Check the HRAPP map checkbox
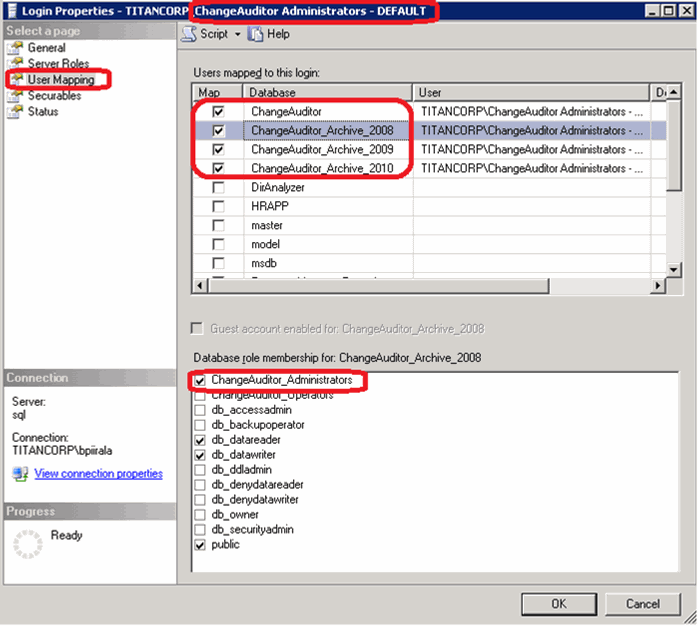Viewport: 698px width, 626px height. click(x=218, y=206)
